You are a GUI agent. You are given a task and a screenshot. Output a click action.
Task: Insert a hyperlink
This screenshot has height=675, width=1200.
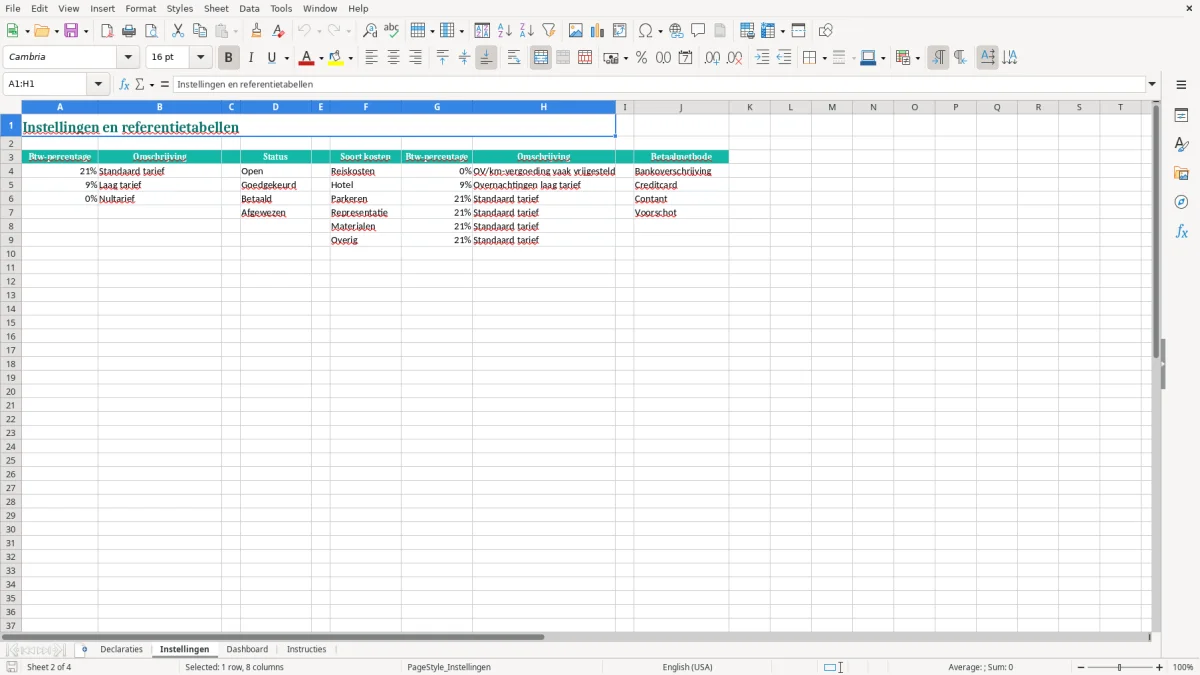point(676,31)
